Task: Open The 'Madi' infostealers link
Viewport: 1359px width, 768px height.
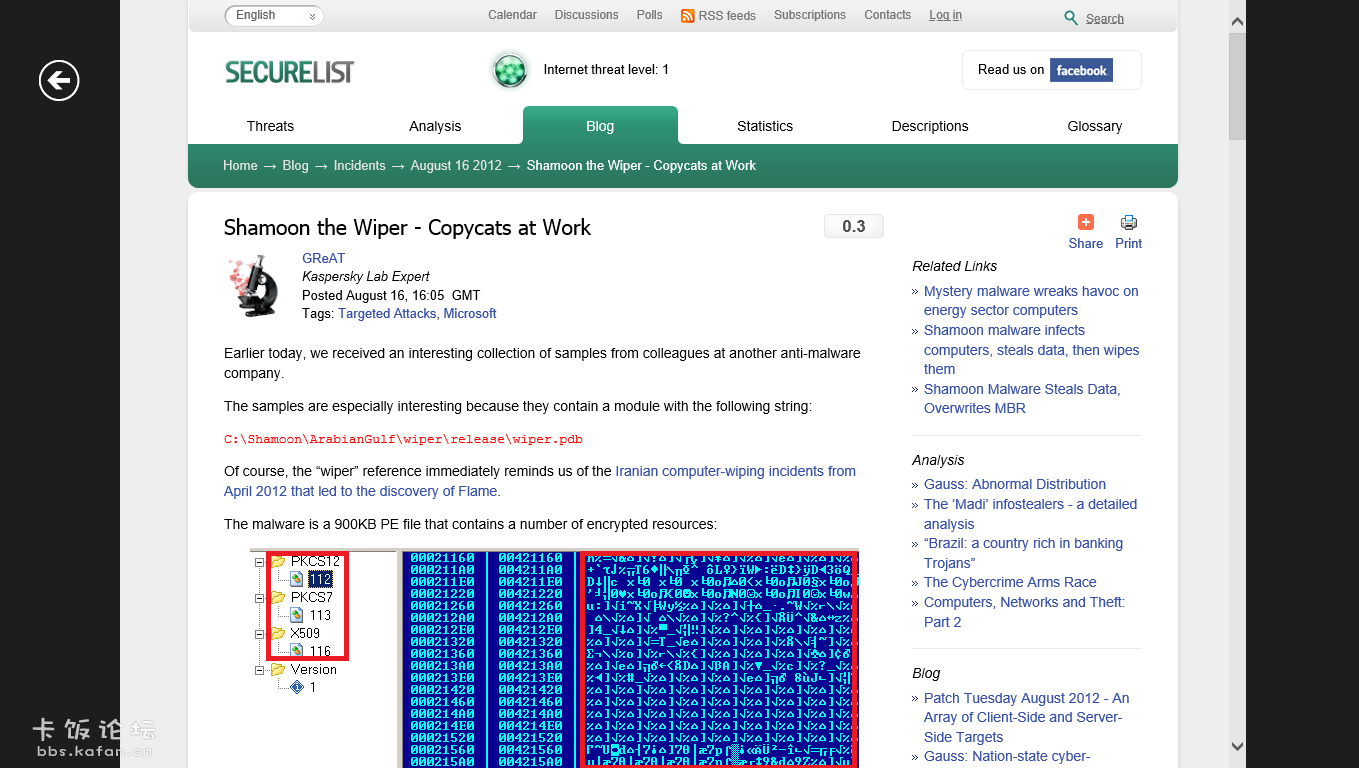Action: 1030,514
